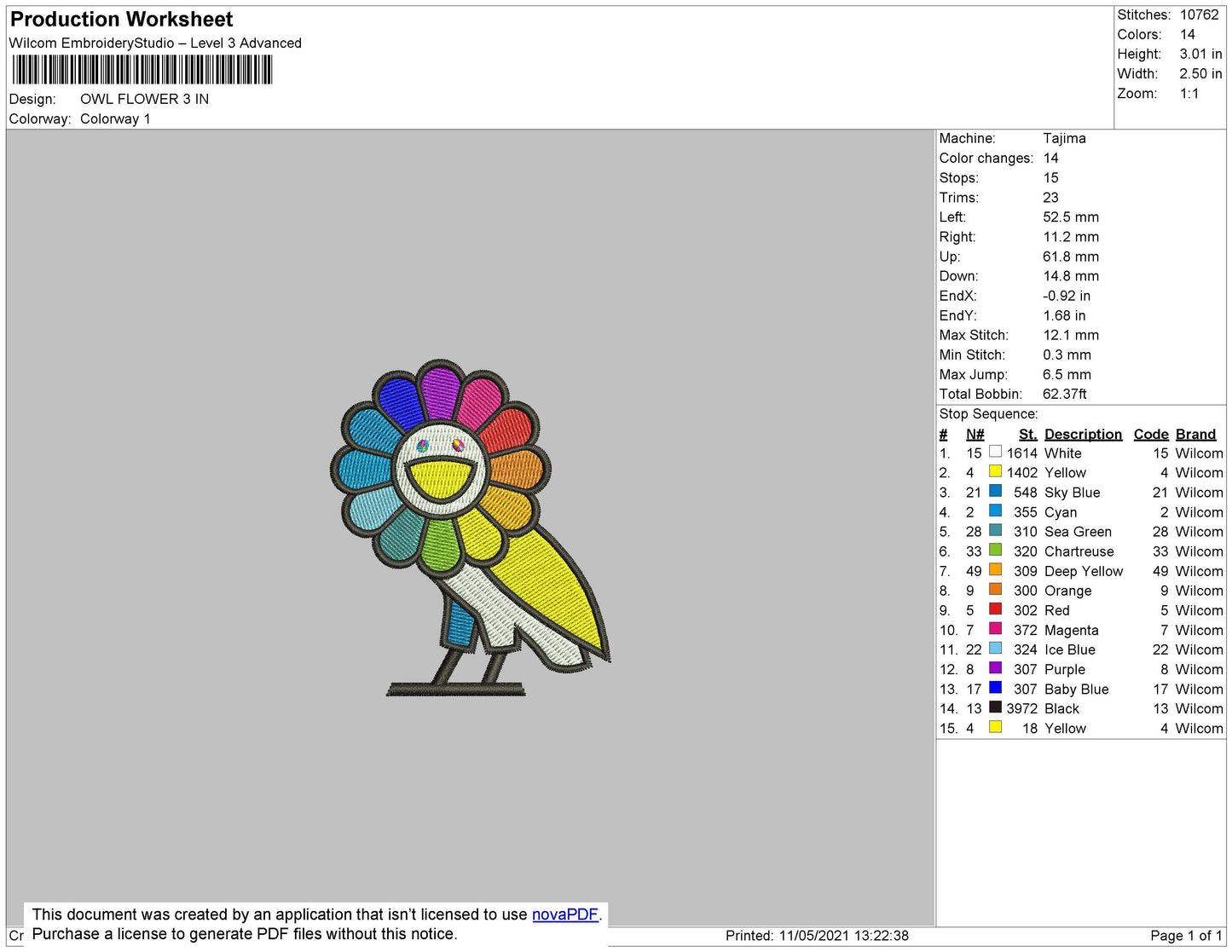The image size is (1232, 952).
Task: Click the printed date 11/05/2021 13:22:38
Action: pos(843,936)
